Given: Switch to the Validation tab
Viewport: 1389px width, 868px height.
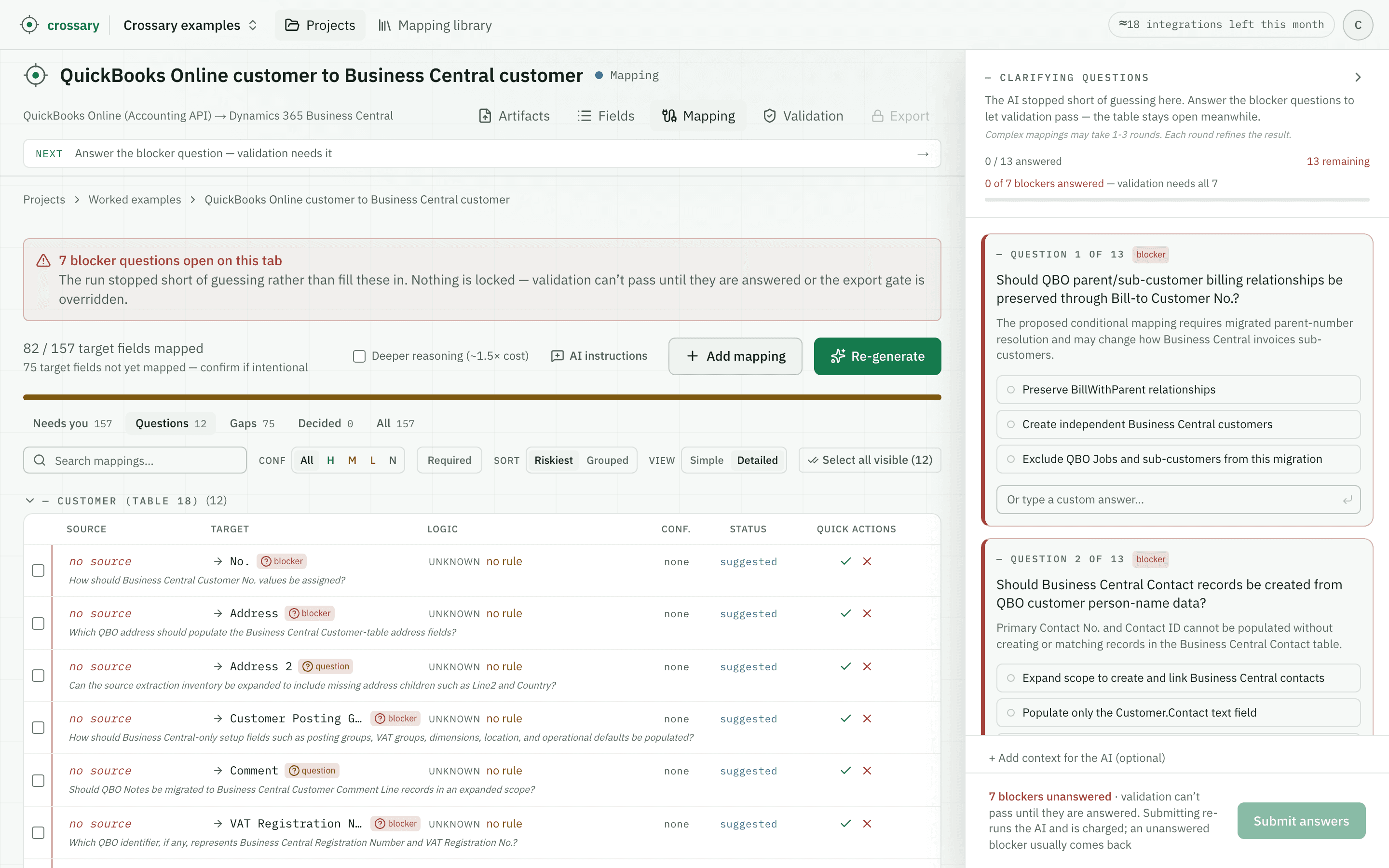Looking at the screenshot, I should click(803, 116).
